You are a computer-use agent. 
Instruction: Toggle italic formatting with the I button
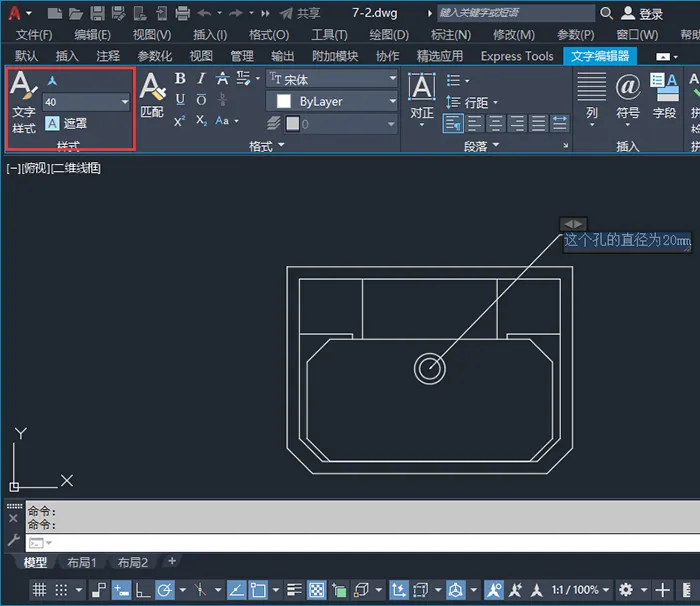201,79
